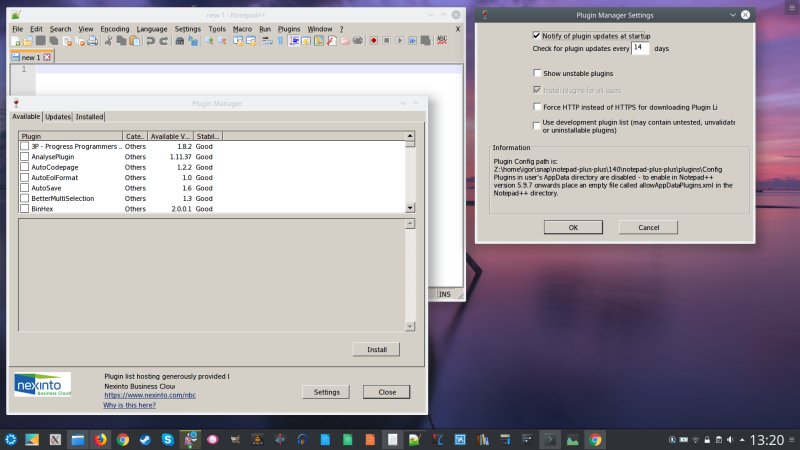The width and height of the screenshot is (800, 450).
Task: Confirm settings with OK
Action: (x=573, y=228)
